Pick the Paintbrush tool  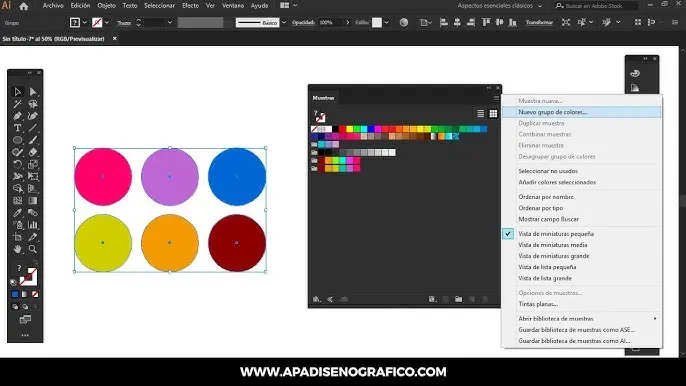33,140
